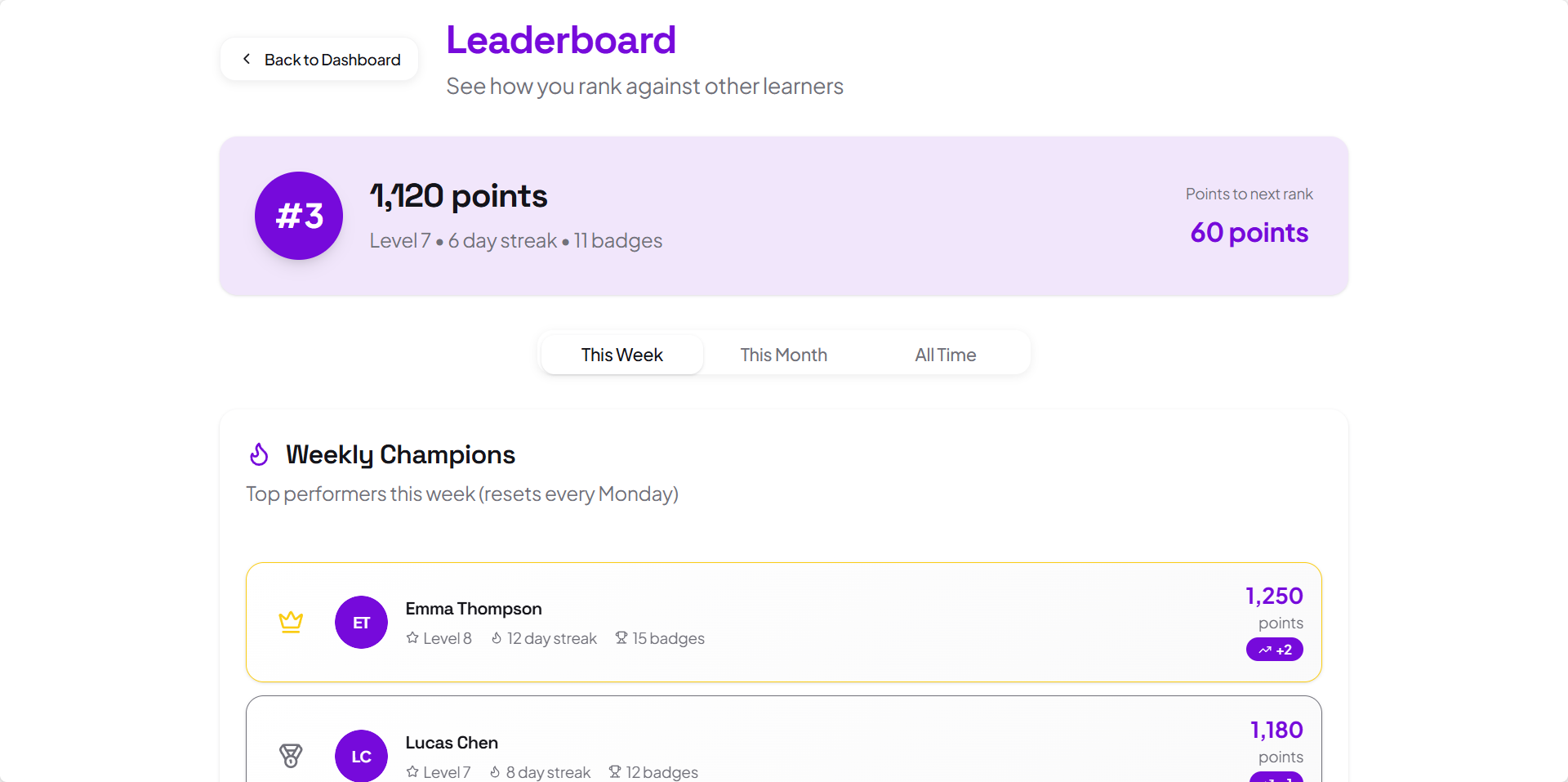Go back to Dashboard
Viewport: 1568px width, 782px height.
click(319, 60)
